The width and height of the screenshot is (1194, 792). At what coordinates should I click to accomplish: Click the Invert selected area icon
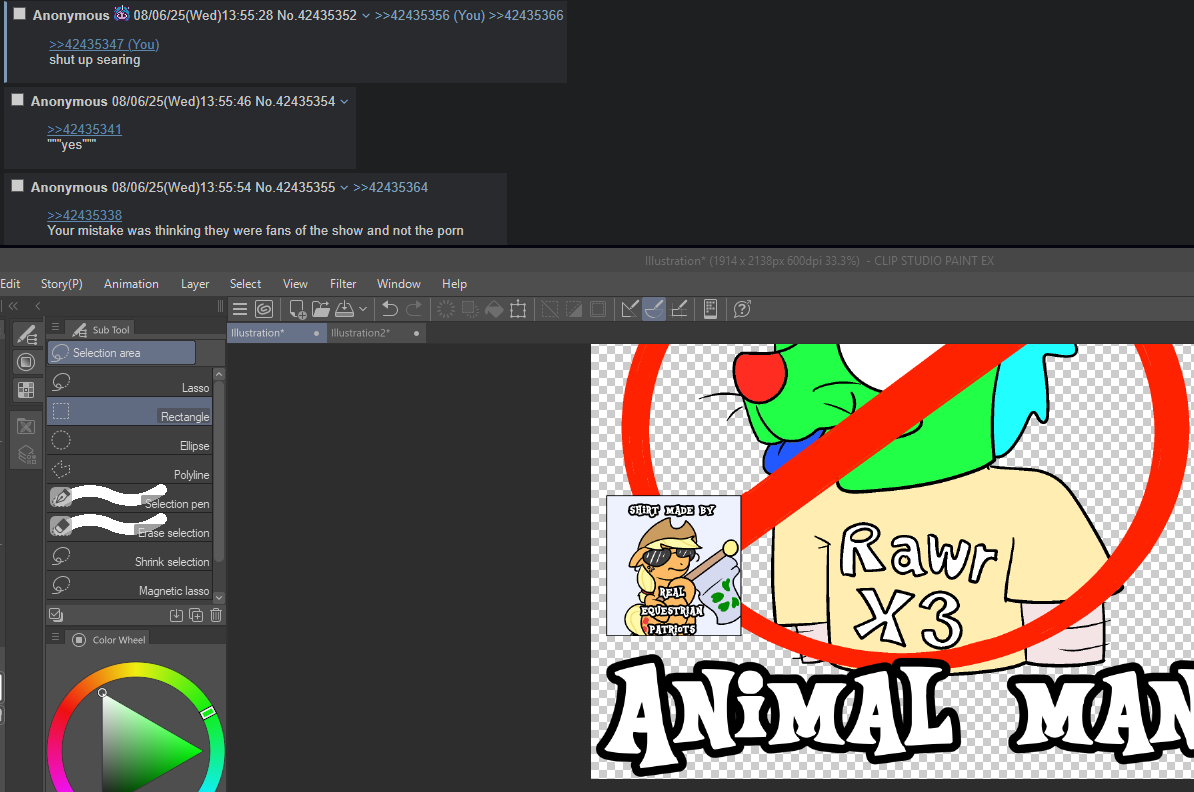click(x=574, y=309)
